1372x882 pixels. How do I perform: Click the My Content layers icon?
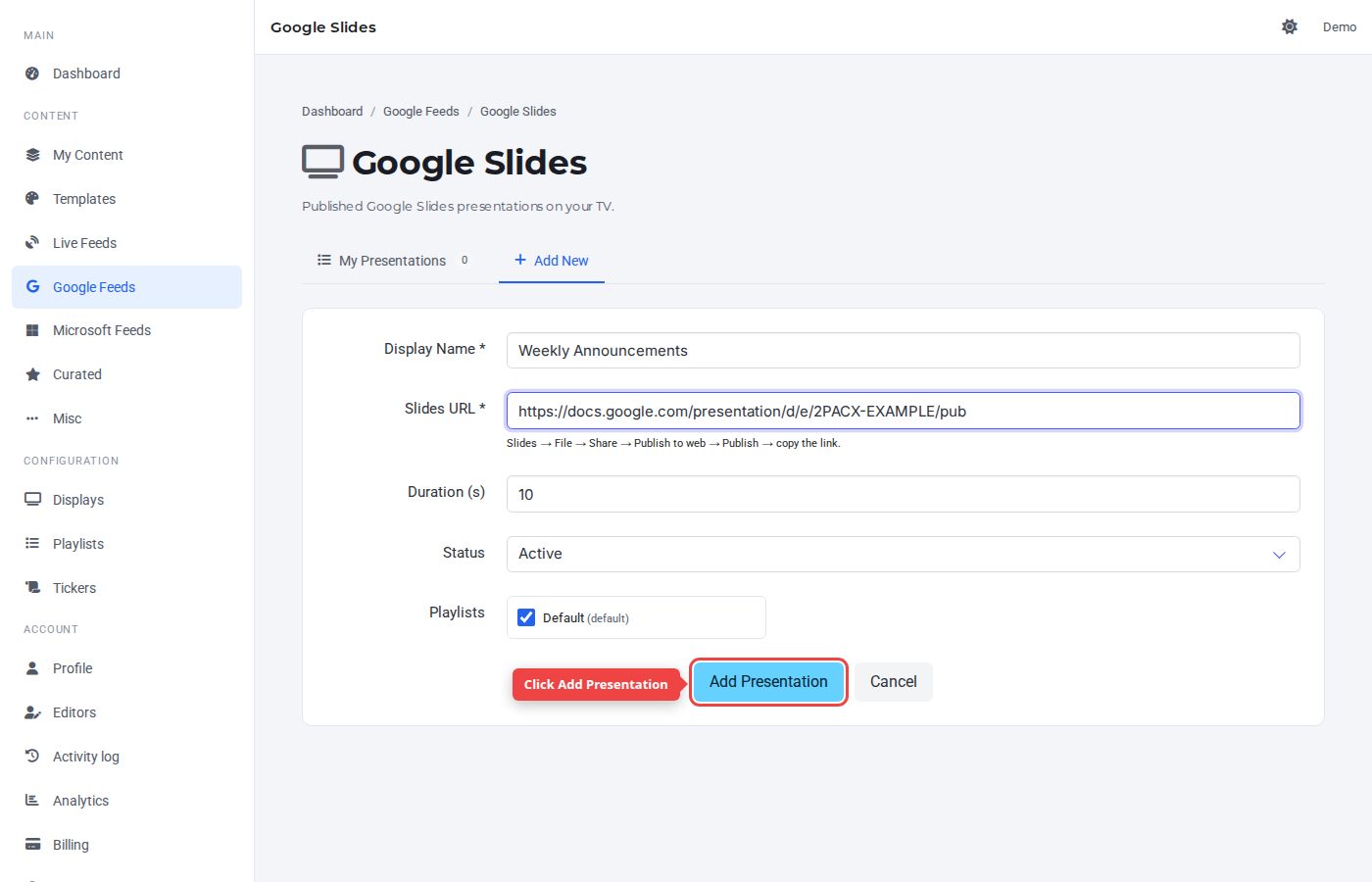tap(32, 155)
